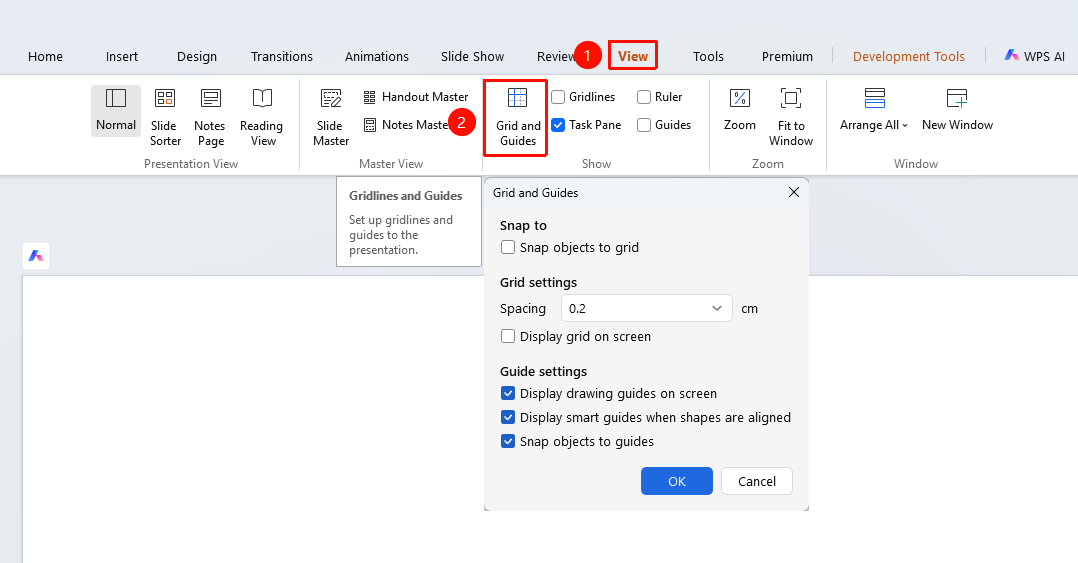Click the WPS AI logo below ribbon
This screenshot has height=563, width=1078.
click(x=36, y=256)
